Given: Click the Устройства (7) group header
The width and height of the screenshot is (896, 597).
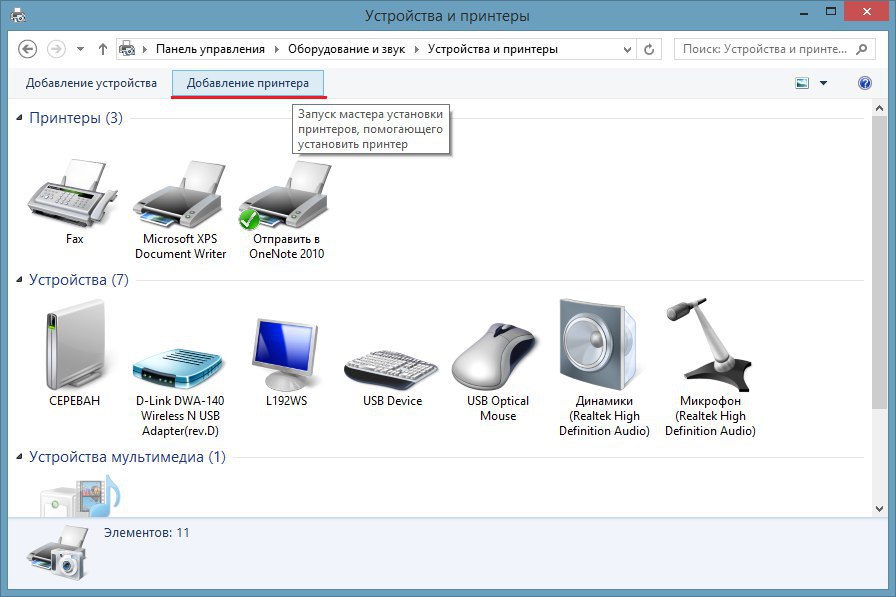Looking at the screenshot, I should pyautogui.click(x=79, y=280).
